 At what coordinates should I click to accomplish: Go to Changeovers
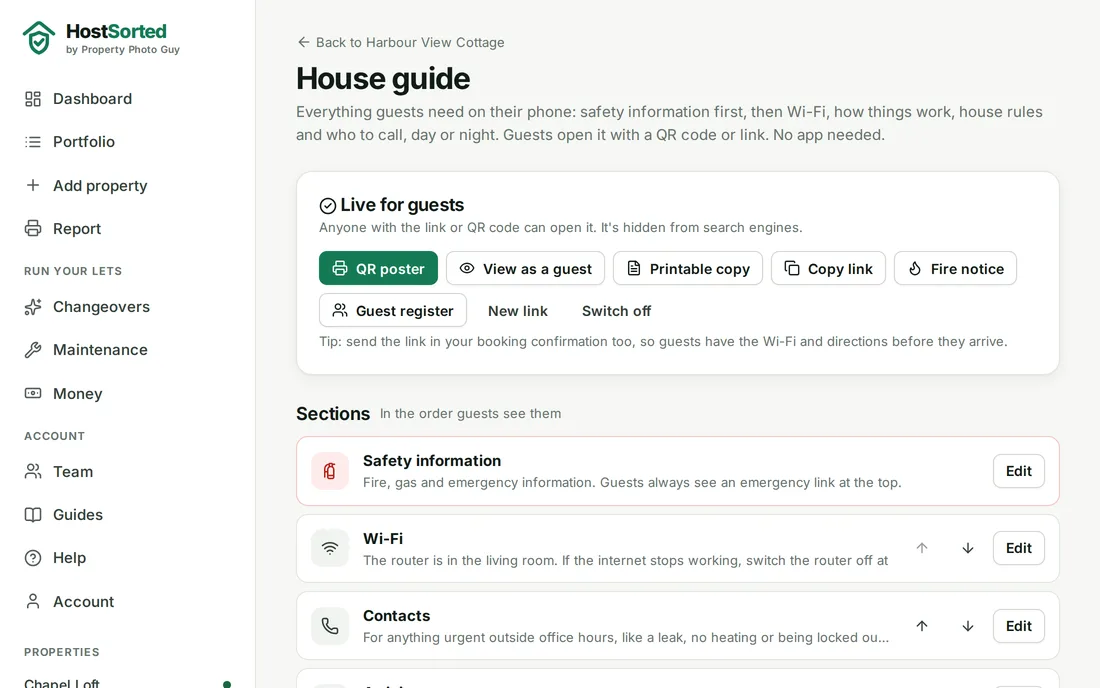click(101, 307)
